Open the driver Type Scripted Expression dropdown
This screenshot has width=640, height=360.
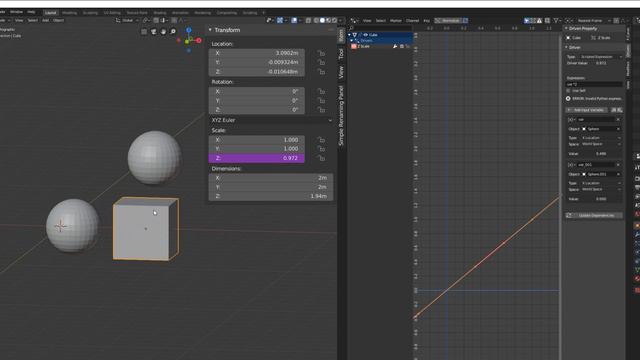click(x=601, y=57)
